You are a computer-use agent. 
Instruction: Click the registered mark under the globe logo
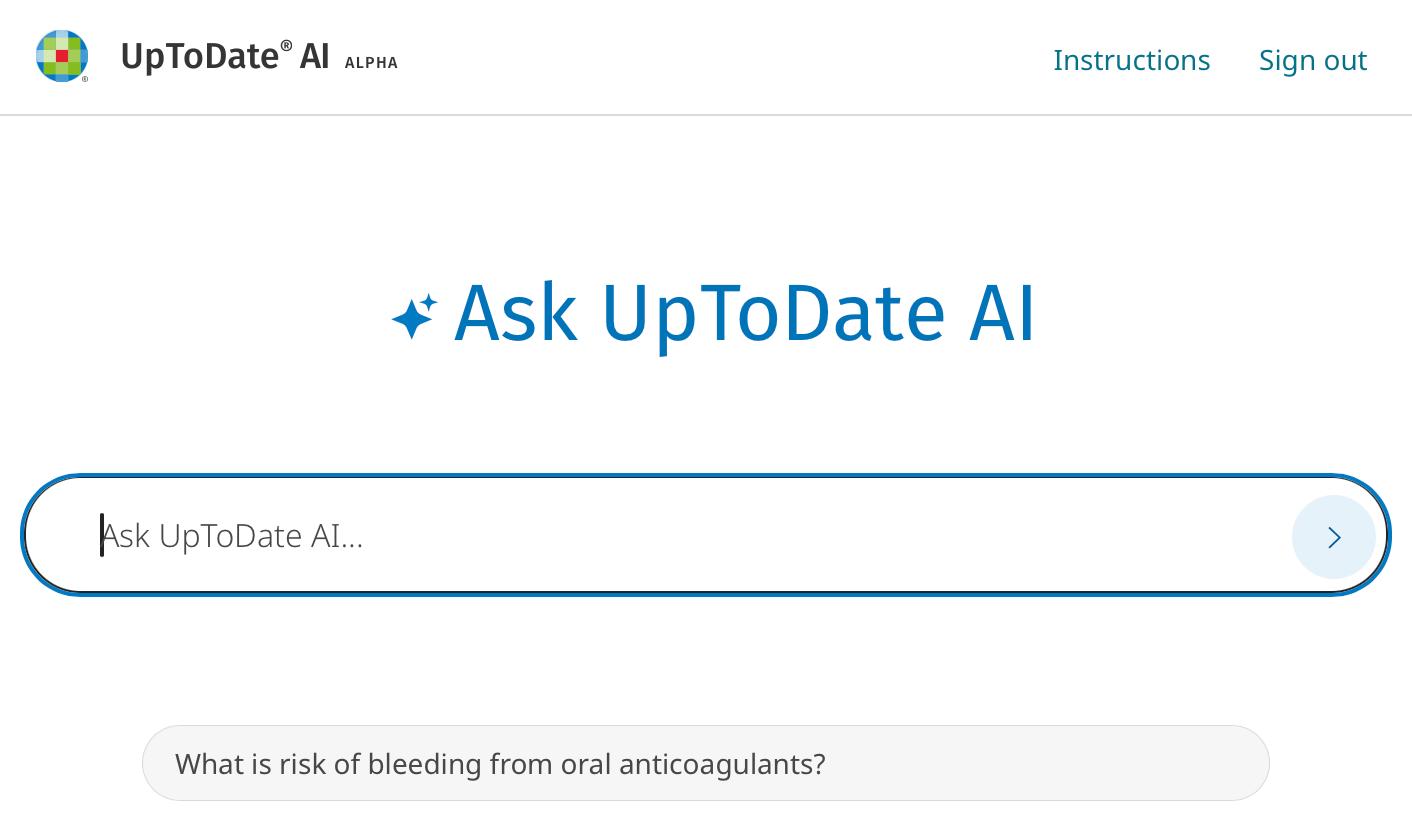point(85,79)
